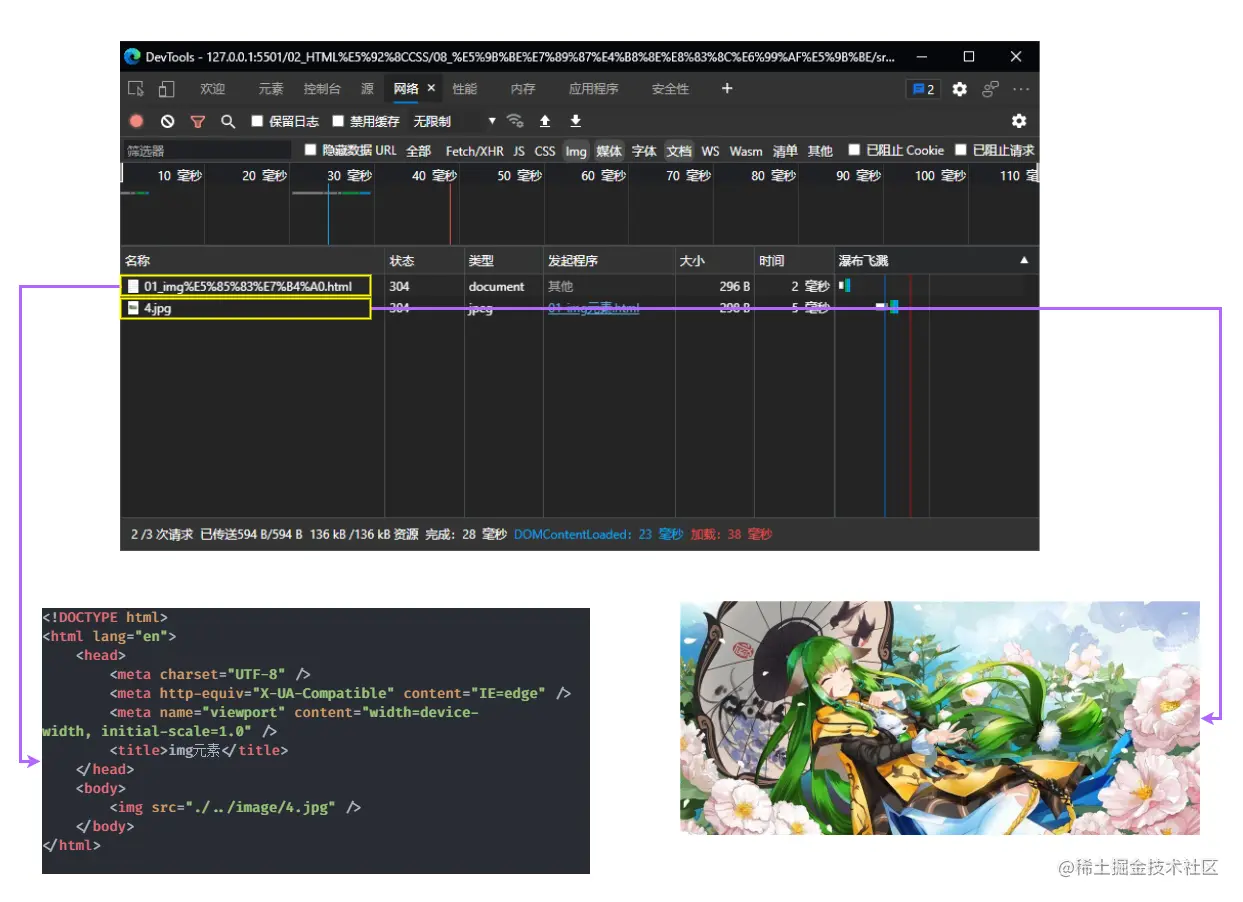Click the red record network log button
Image resolution: width=1243 pixels, height=902 pixels.
click(x=137, y=121)
